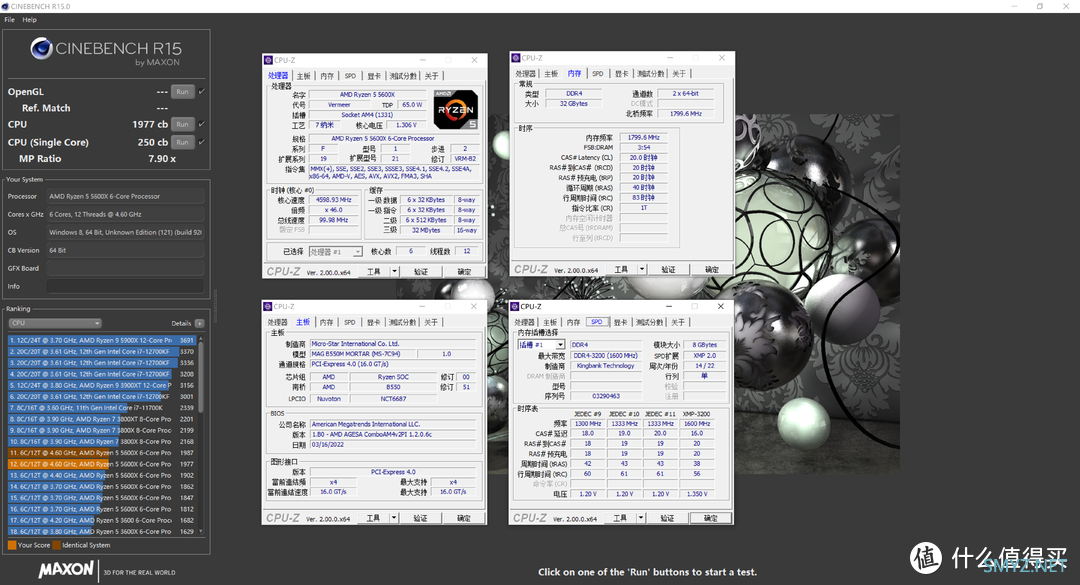
Task: Click the 1799.6 MHz memory frequency value
Action: (643, 138)
